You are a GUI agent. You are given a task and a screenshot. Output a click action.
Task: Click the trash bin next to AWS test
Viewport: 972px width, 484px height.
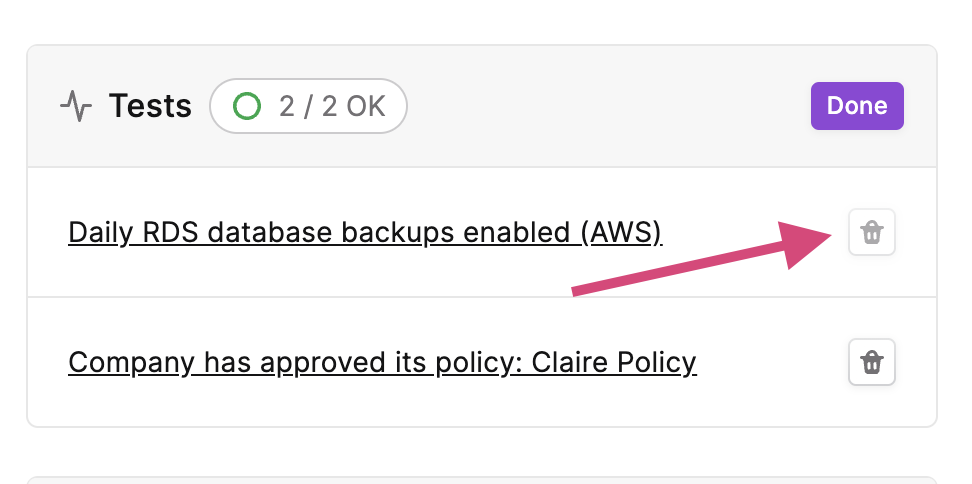(872, 232)
